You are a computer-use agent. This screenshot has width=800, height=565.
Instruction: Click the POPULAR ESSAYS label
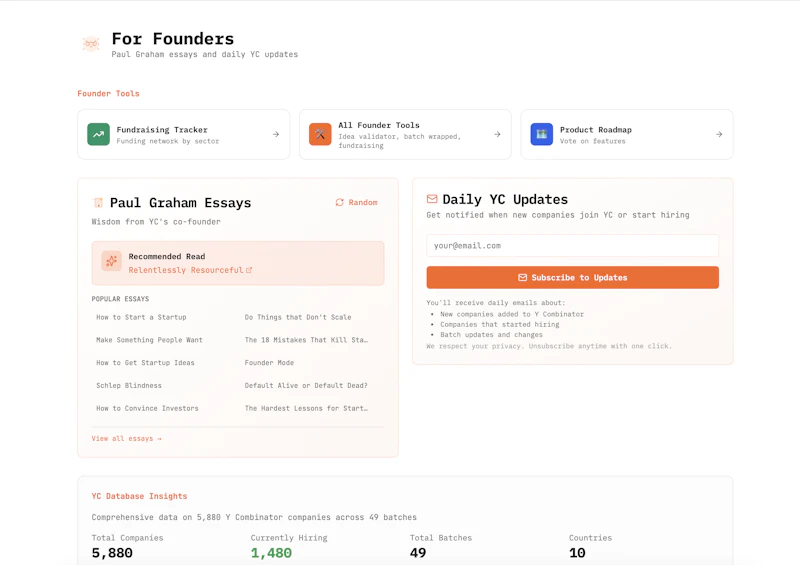click(x=120, y=299)
